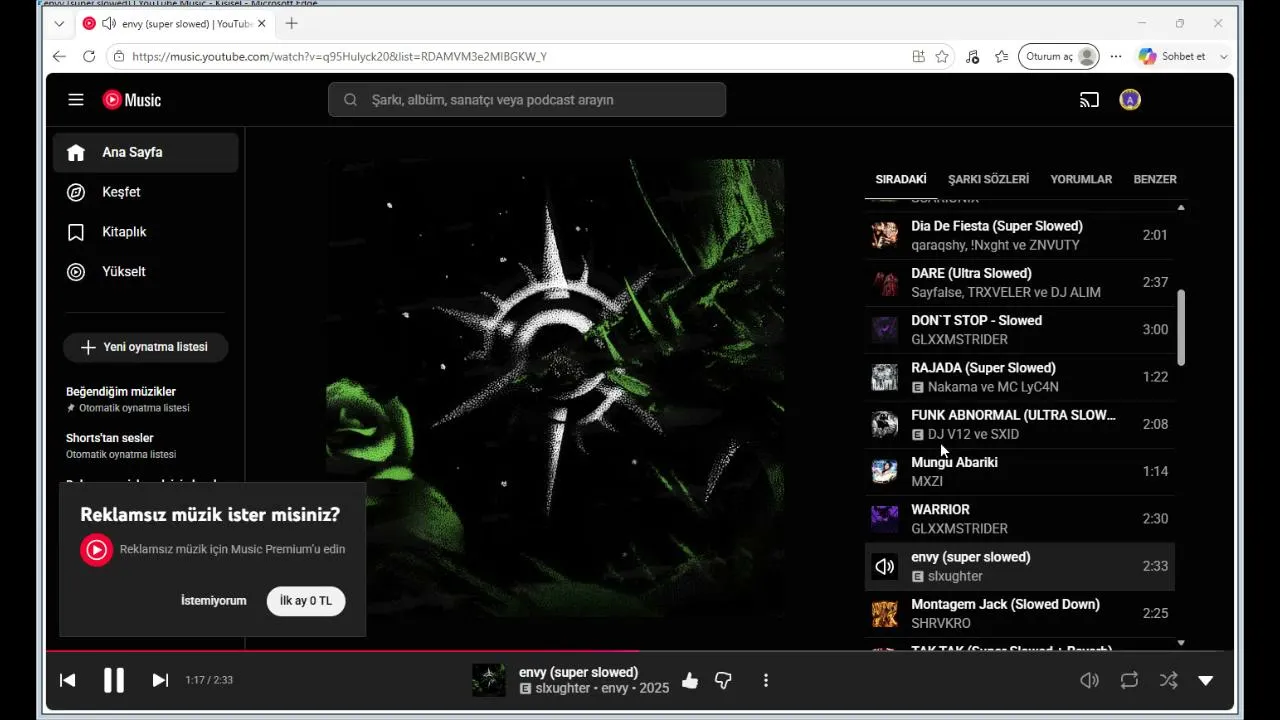
Task: Open Keşfet in the sidebar
Action: click(146, 192)
